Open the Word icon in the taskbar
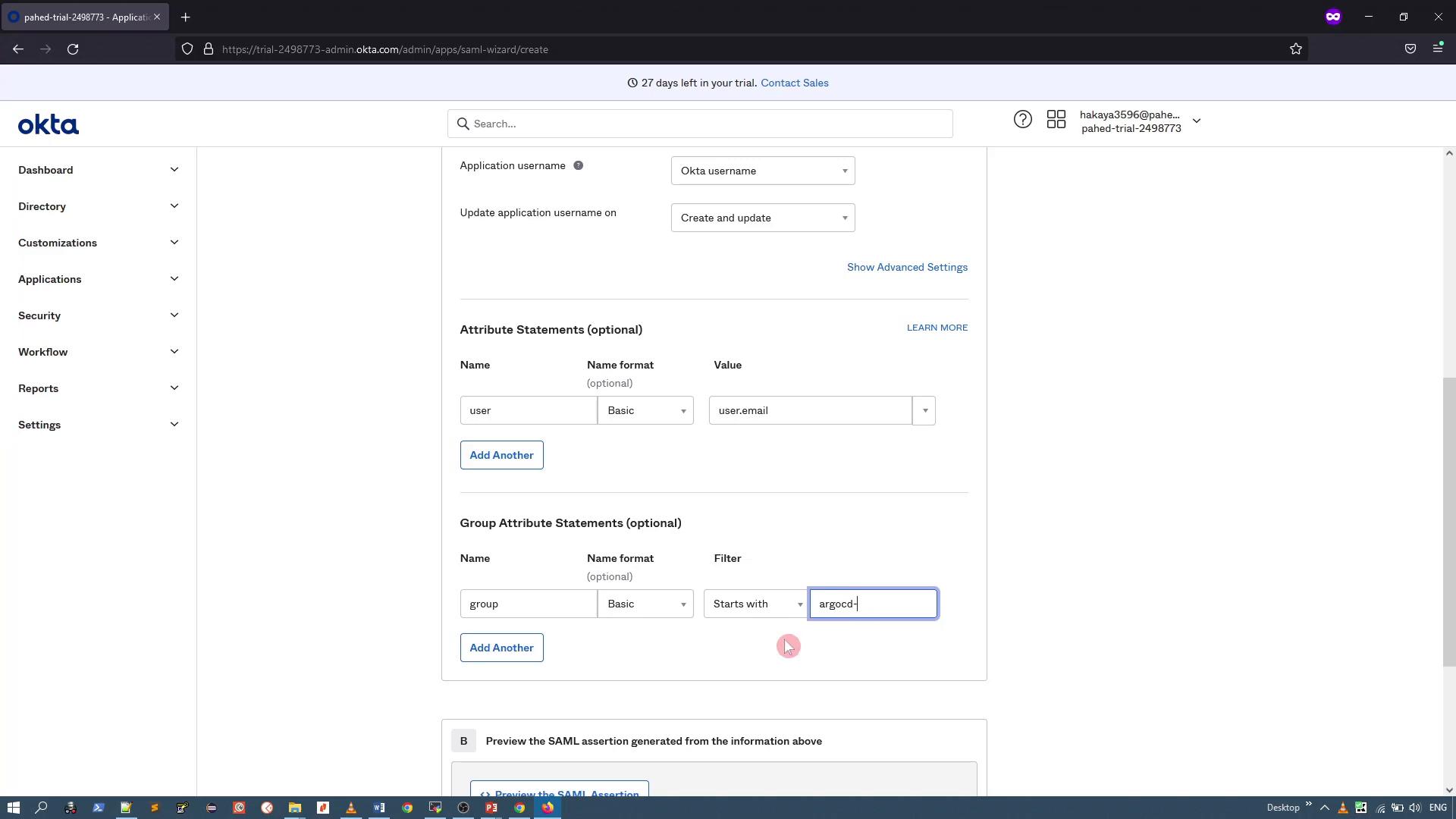 [379, 808]
